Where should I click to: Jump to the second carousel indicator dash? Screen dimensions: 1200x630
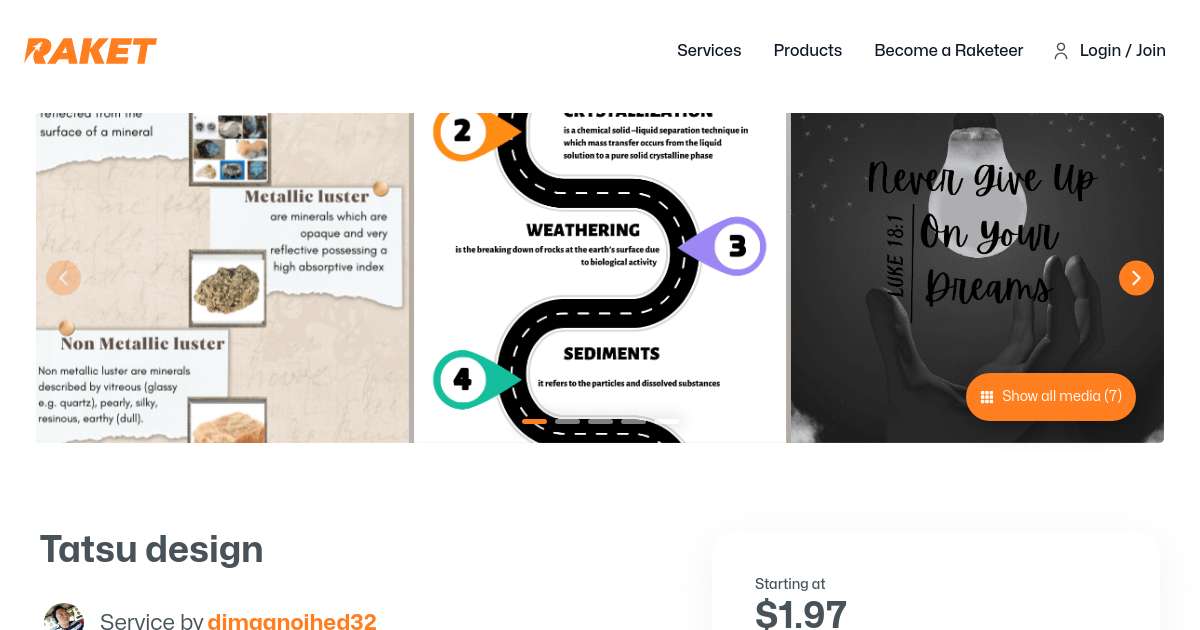[567, 421]
